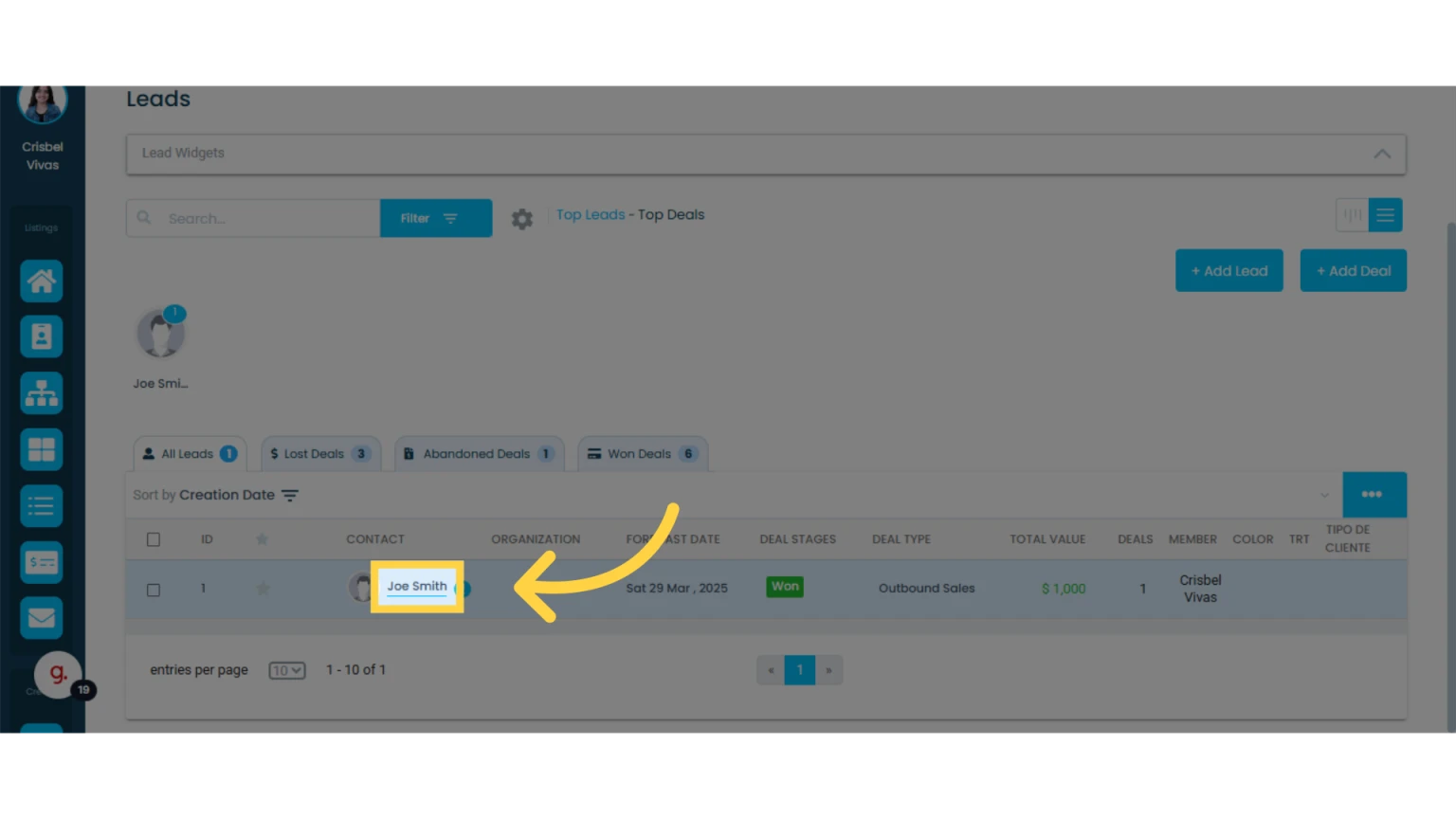Click the DEAL STAGES column header
This screenshot has width=1456, height=819.
pyautogui.click(x=797, y=539)
